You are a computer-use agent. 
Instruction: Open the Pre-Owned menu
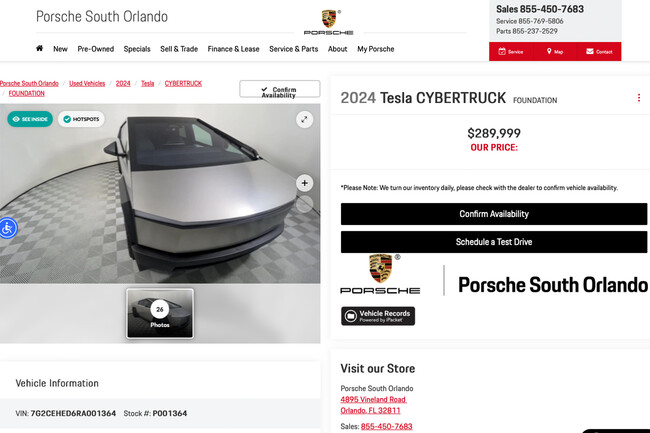pos(95,48)
